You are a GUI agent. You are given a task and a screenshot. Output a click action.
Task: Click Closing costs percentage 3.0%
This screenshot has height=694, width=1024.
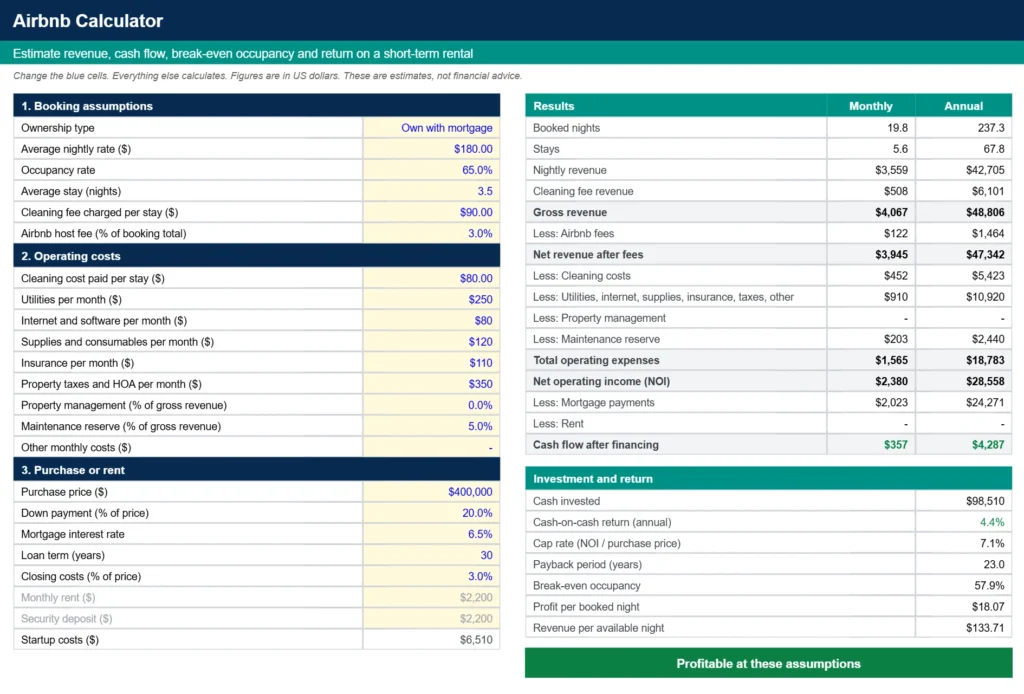point(432,576)
